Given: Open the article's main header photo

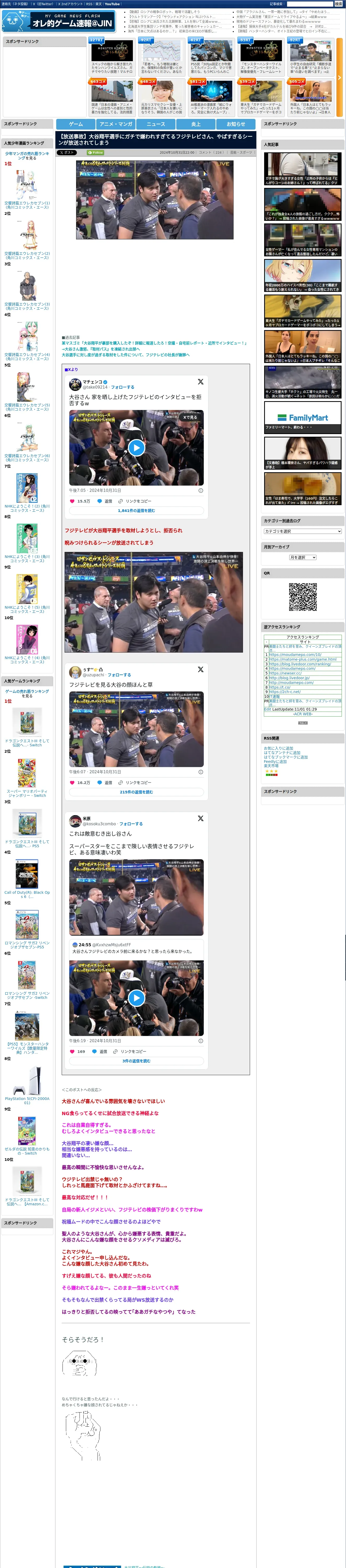Looking at the screenshot, I should pos(155,200).
